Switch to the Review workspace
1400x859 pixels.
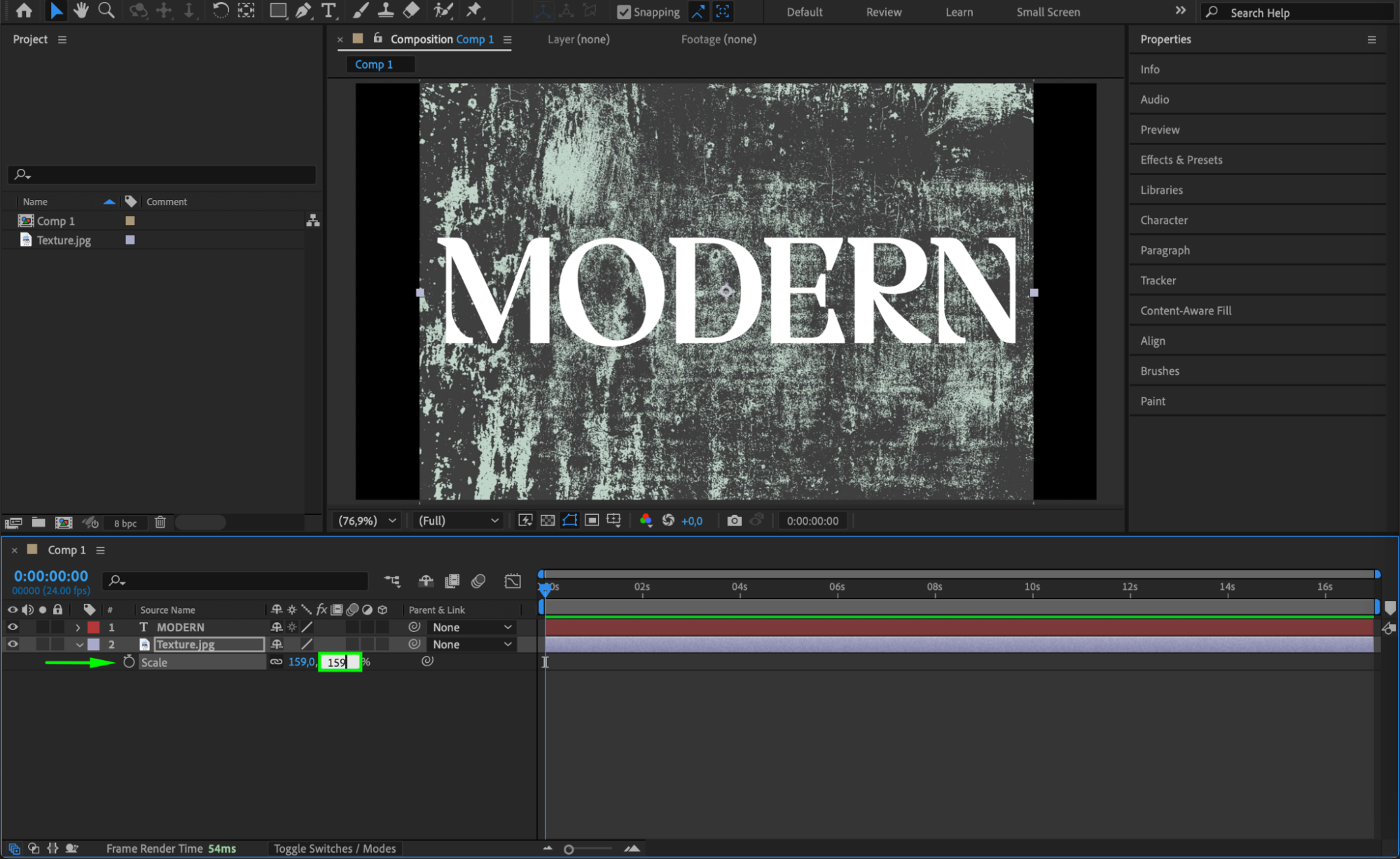(883, 12)
